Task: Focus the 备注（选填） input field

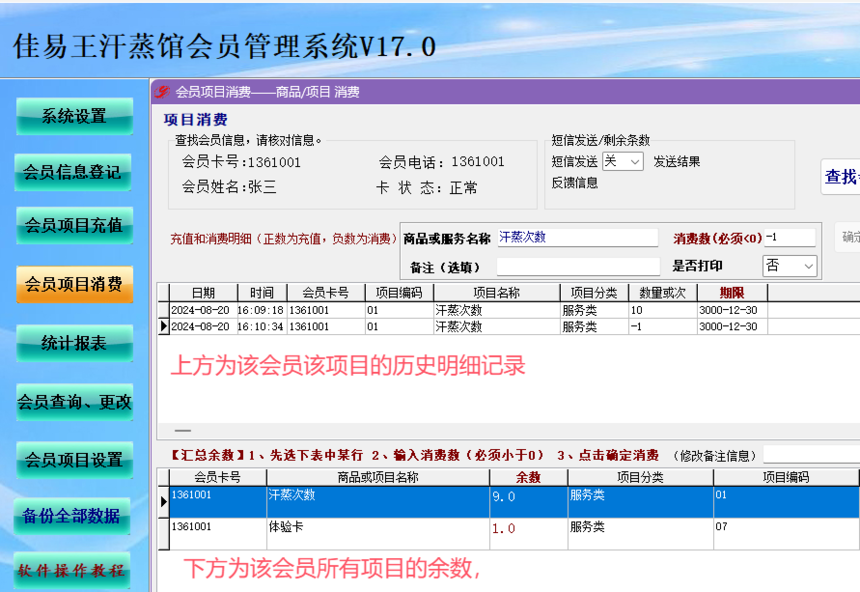Action: 578,267
